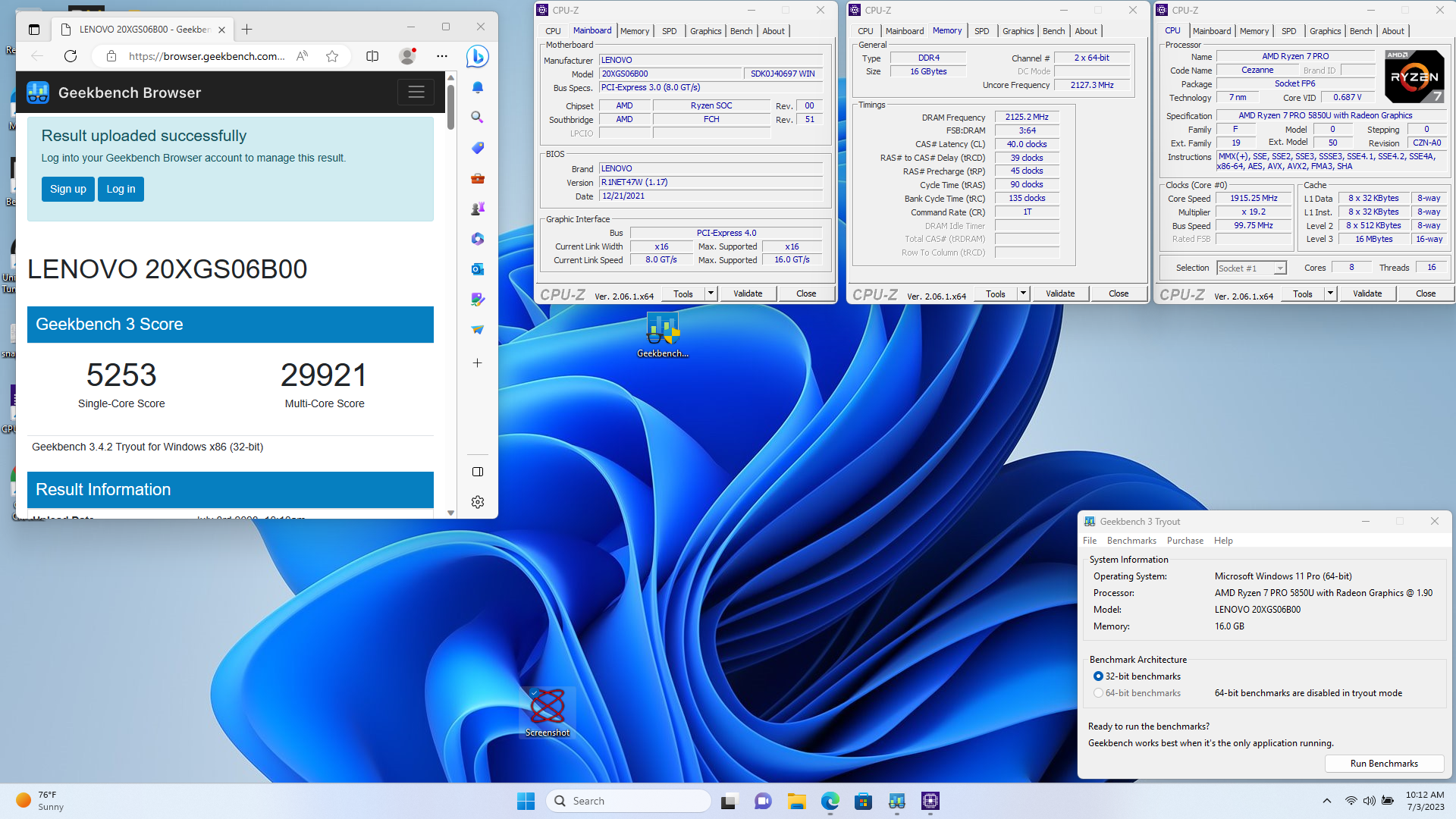Open File menu in Geekbench 3
Viewport: 1456px width, 819px height.
1090,541
